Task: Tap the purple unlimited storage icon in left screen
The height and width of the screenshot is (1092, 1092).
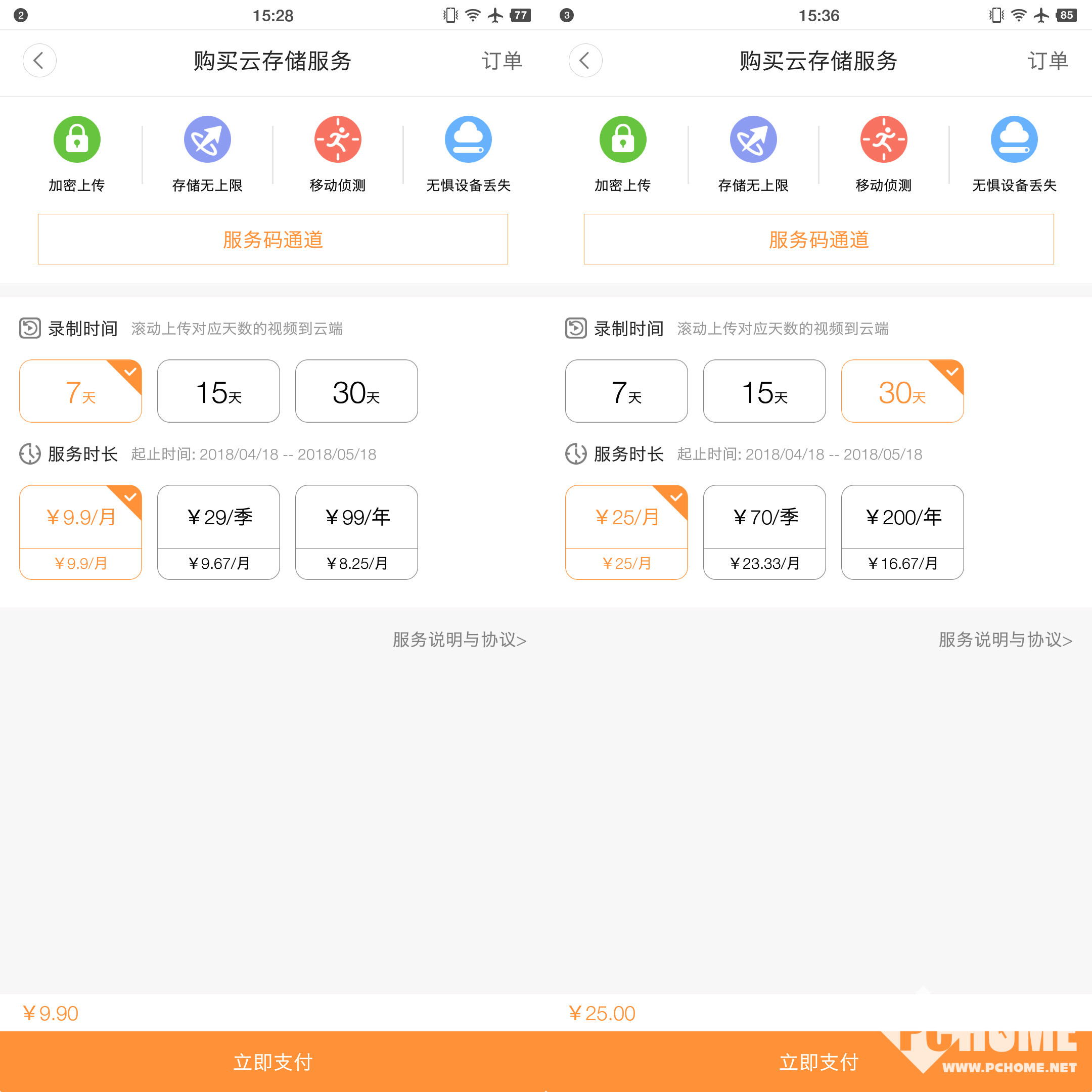Action: [207, 139]
